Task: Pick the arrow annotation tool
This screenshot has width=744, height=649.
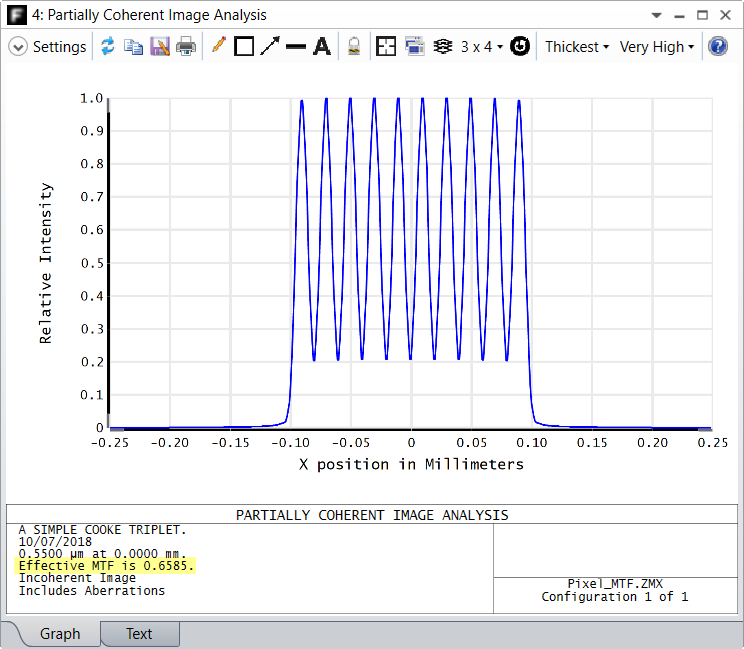Action: pyautogui.click(x=270, y=46)
